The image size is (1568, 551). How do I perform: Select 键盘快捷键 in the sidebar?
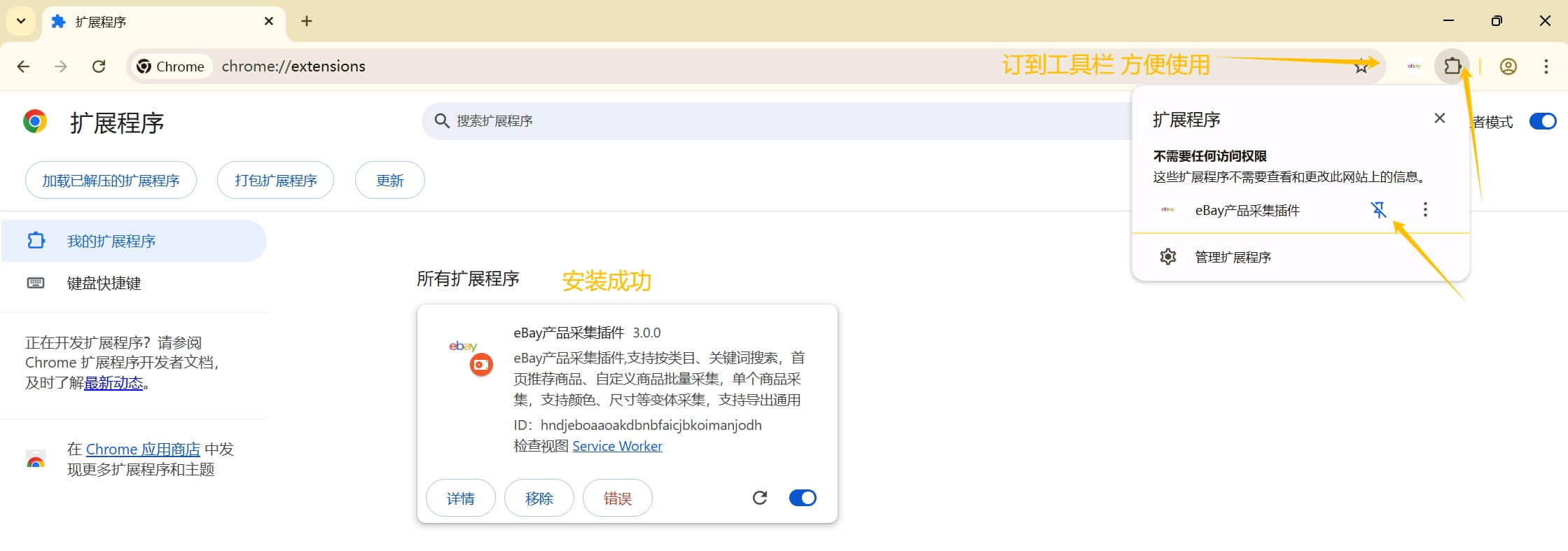coord(133,283)
